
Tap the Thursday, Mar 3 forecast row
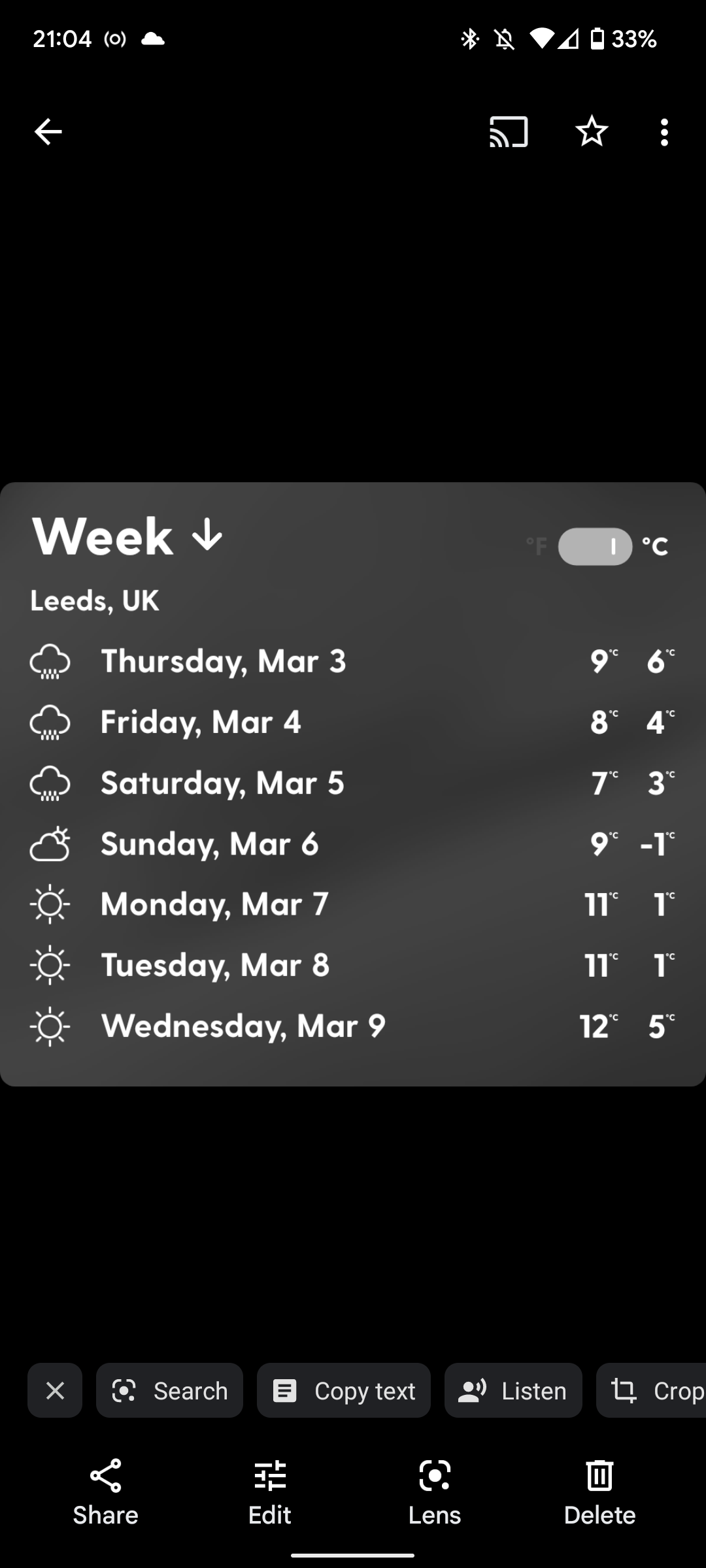coord(224,661)
